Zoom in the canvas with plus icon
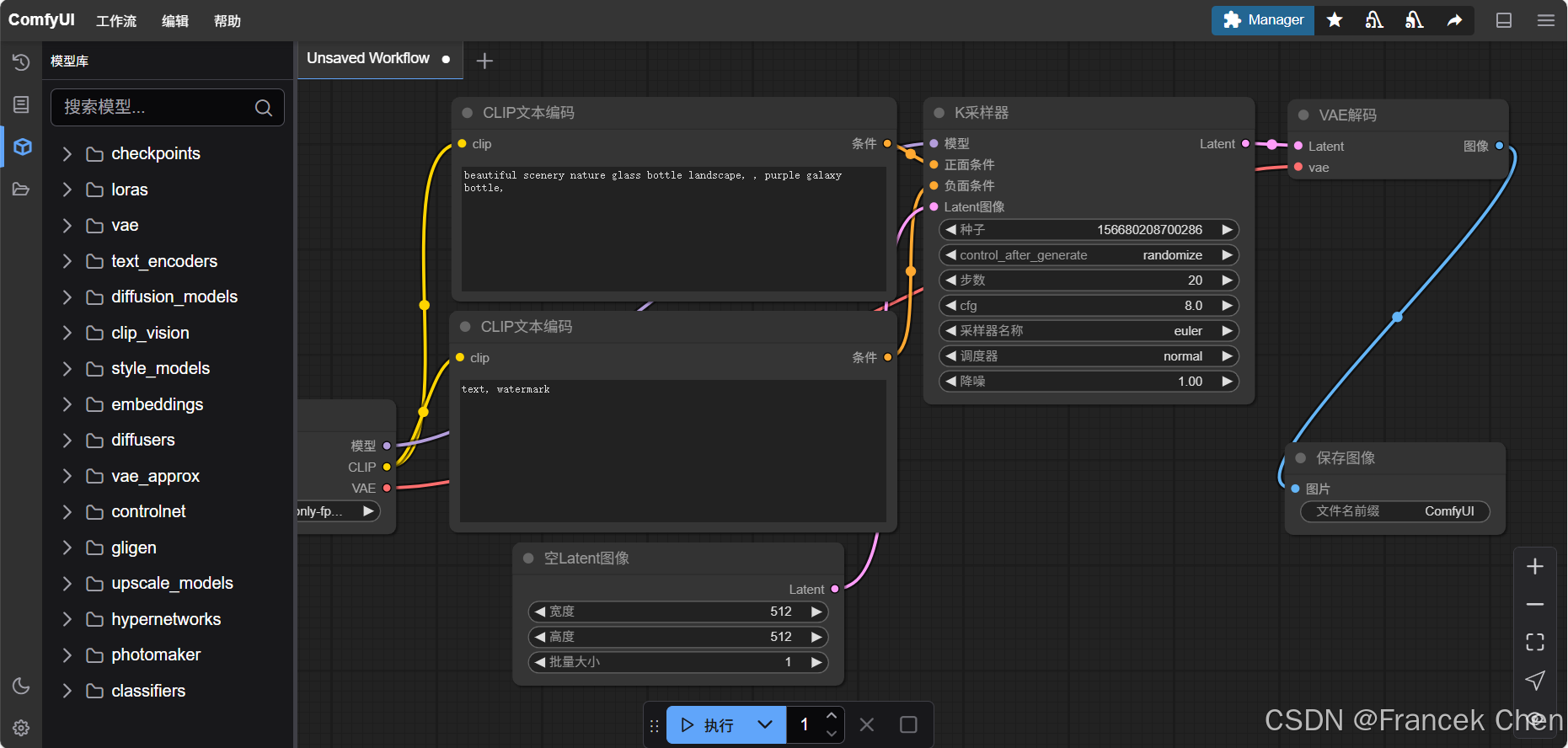Viewport: 1568px width, 748px height. pyautogui.click(x=1535, y=567)
